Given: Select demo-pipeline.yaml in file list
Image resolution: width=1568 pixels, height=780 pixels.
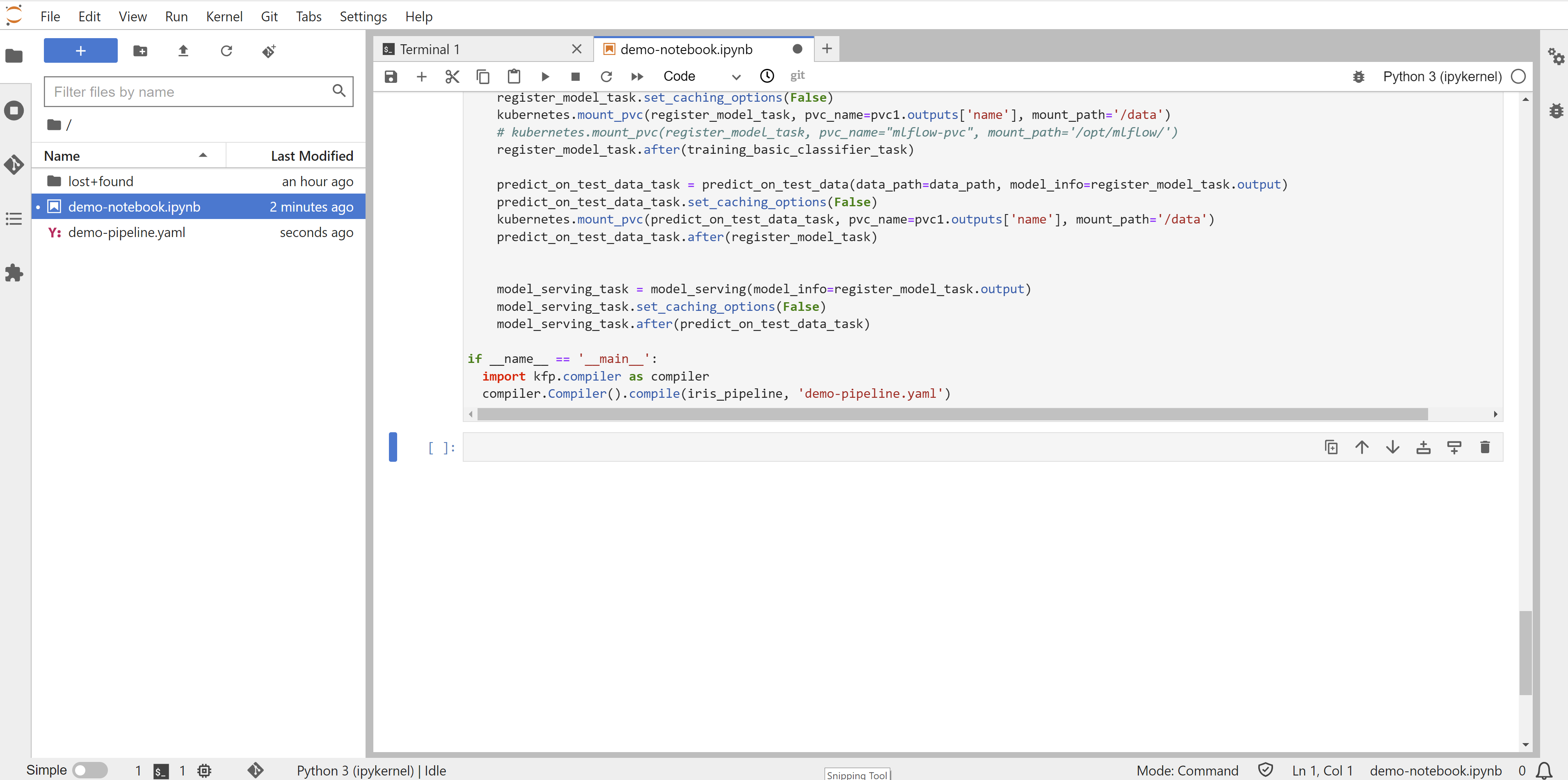Looking at the screenshot, I should tap(199, 233).
